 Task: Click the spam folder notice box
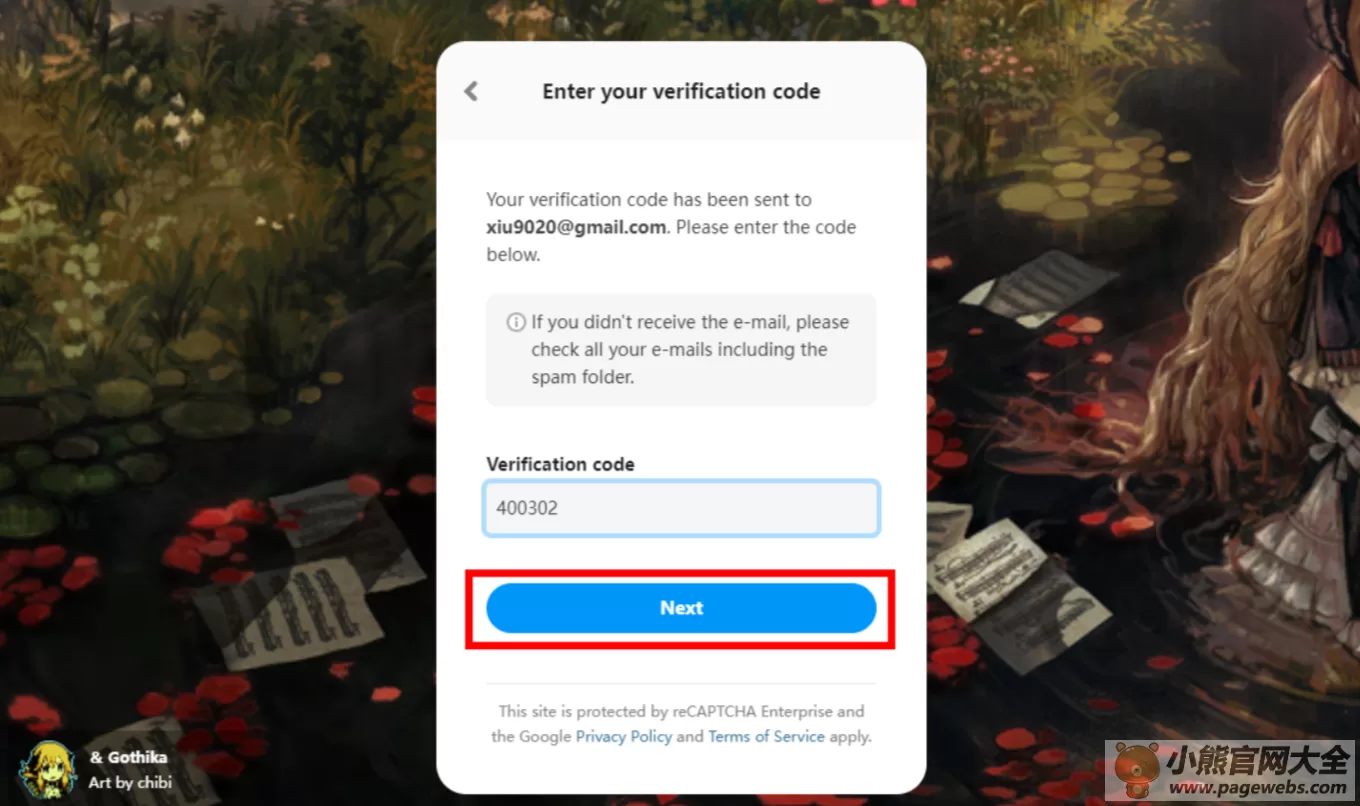coord(681,350)
